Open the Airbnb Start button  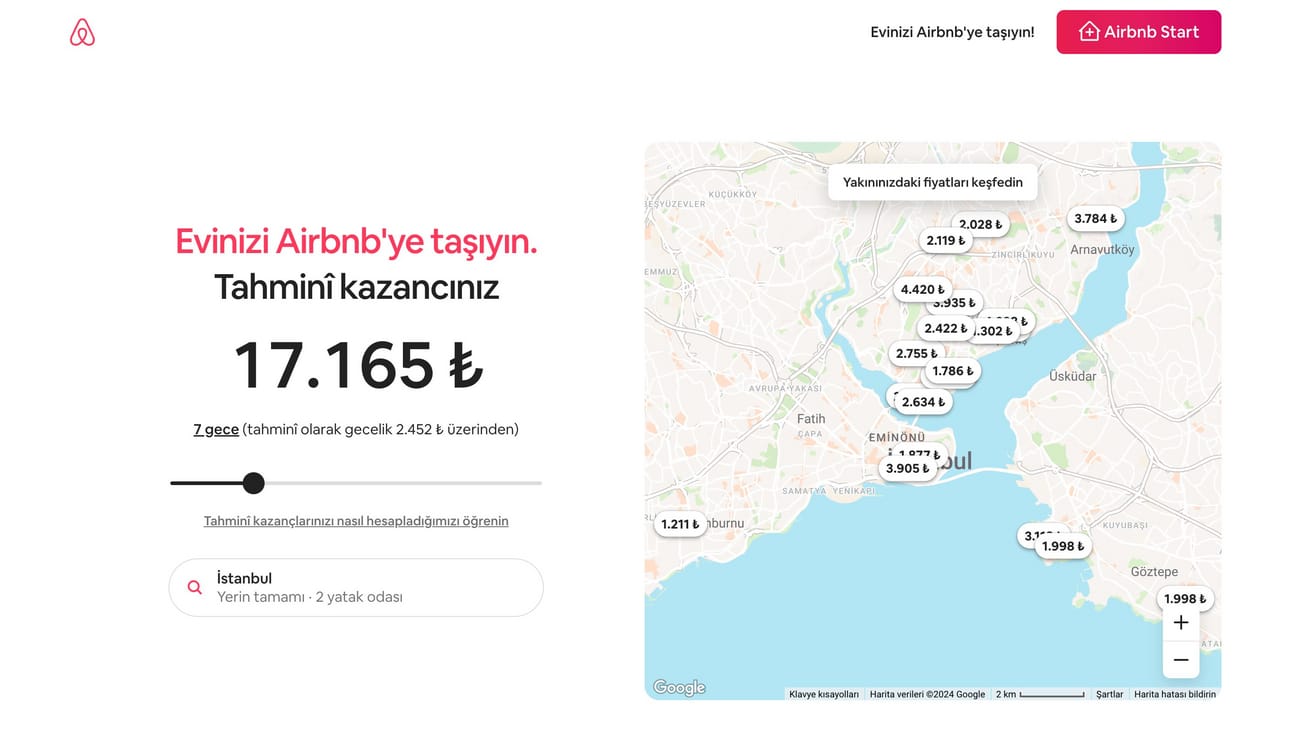click(x=1138, y=32)
